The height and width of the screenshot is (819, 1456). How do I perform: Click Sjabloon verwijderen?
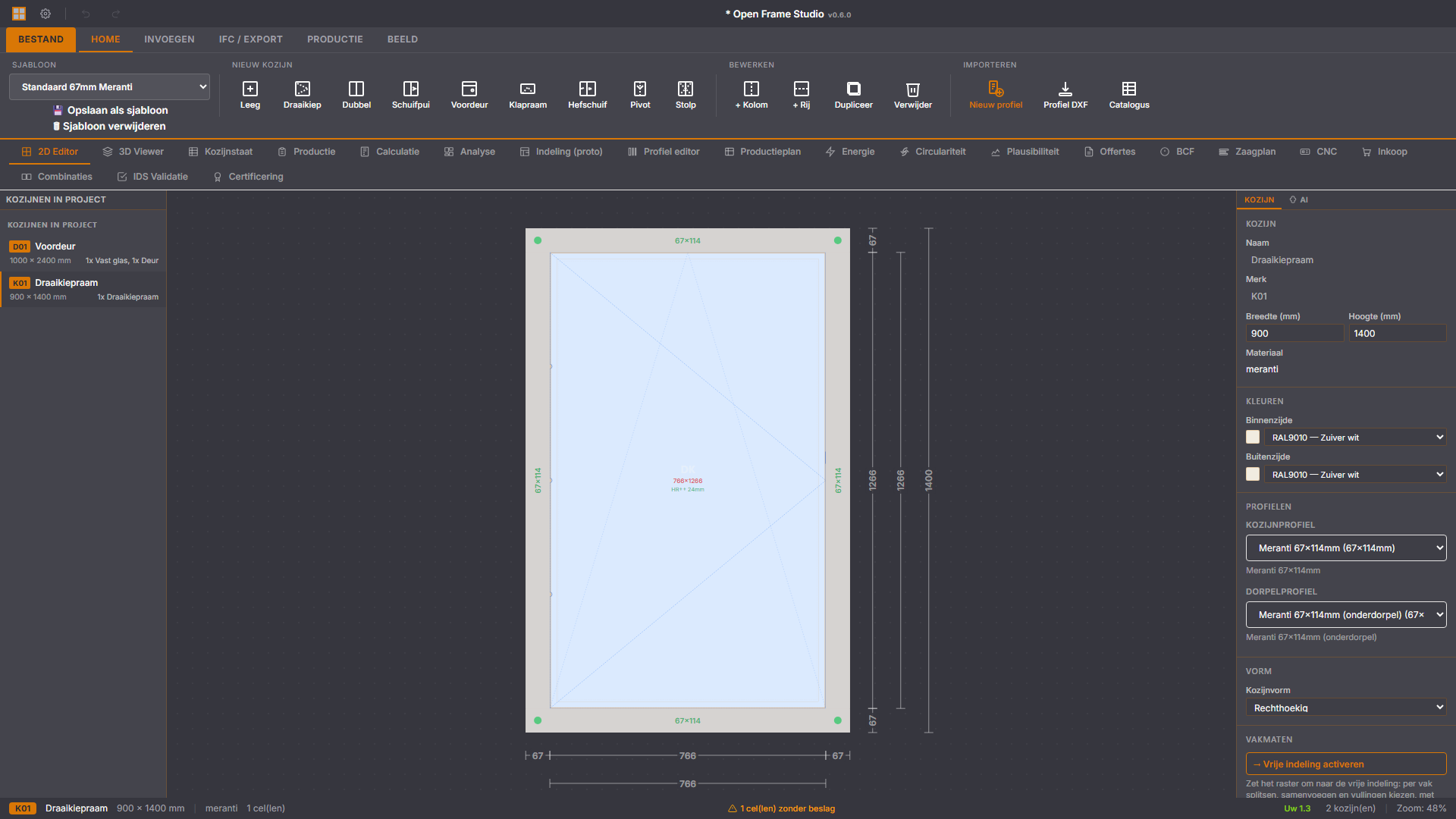click(109, 126)
